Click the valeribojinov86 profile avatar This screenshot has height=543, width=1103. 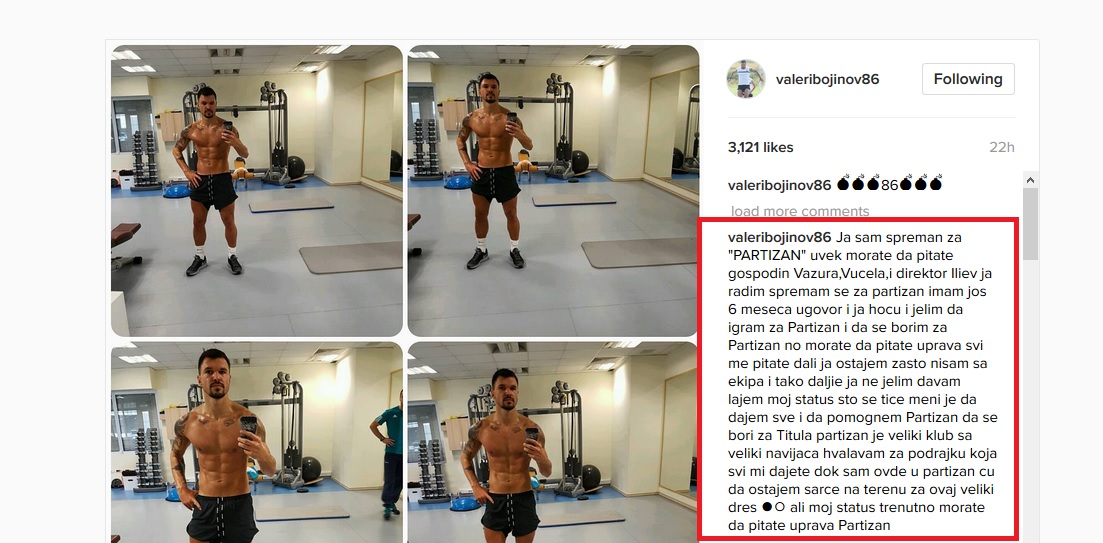[746, 79]
